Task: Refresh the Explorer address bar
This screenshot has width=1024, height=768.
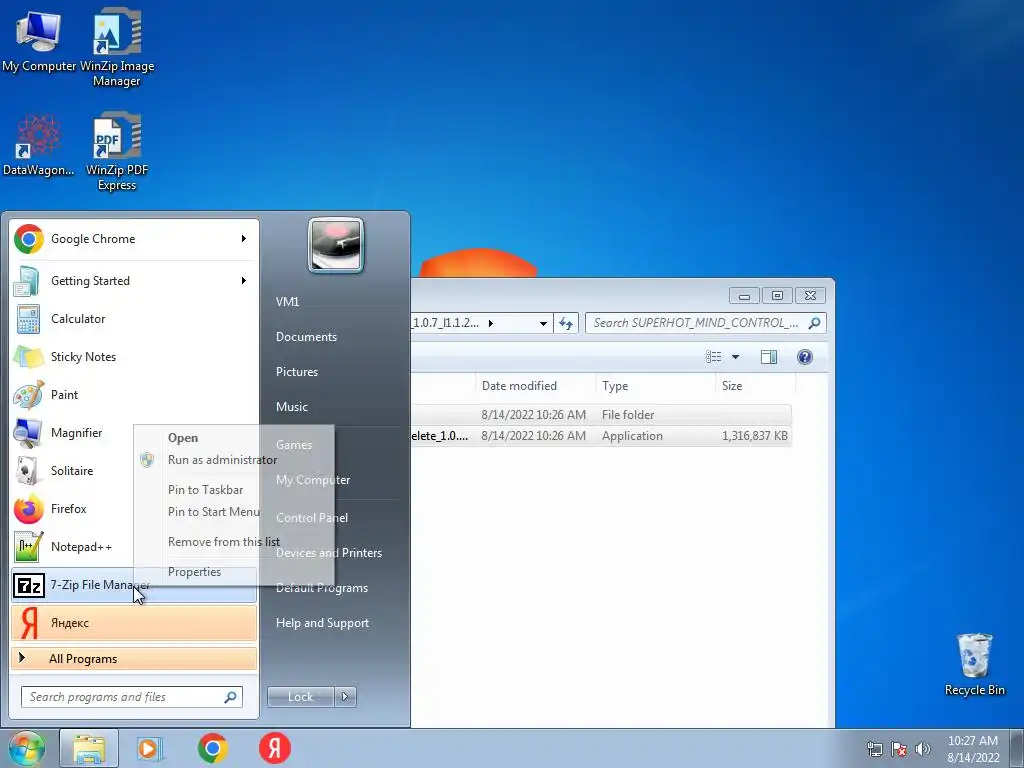Action: point(566,323)
